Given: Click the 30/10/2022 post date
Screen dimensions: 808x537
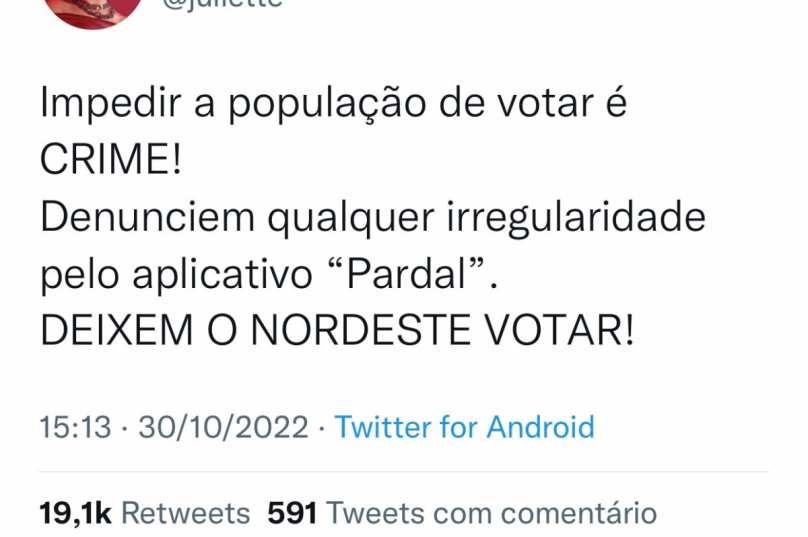Looking at the screenshot, I should coord(223,428).
